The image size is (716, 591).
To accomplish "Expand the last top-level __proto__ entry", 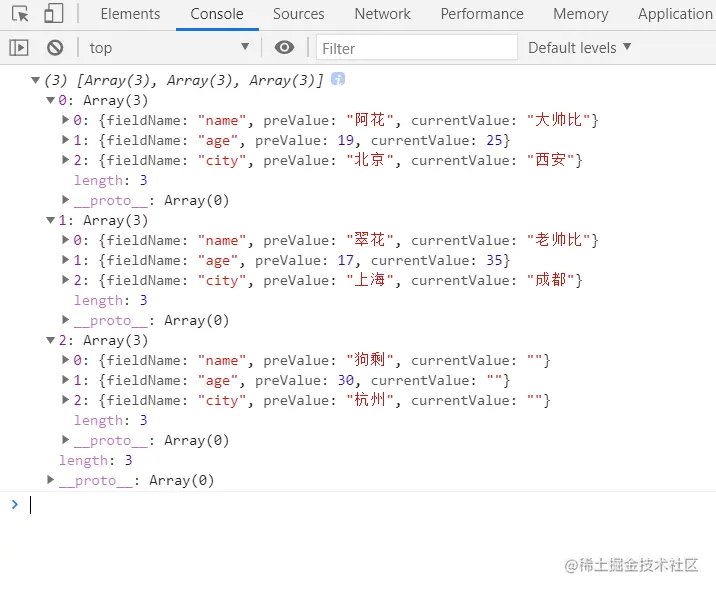I will [51, 480].
